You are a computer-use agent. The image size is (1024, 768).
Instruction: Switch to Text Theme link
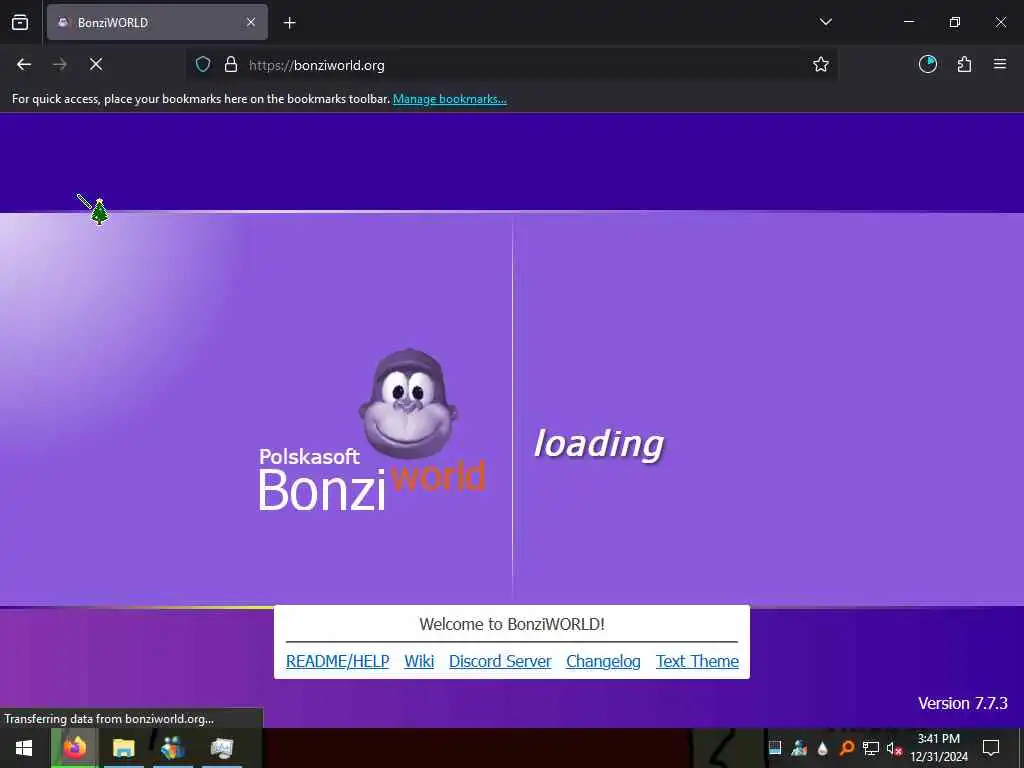pos(697,662)
